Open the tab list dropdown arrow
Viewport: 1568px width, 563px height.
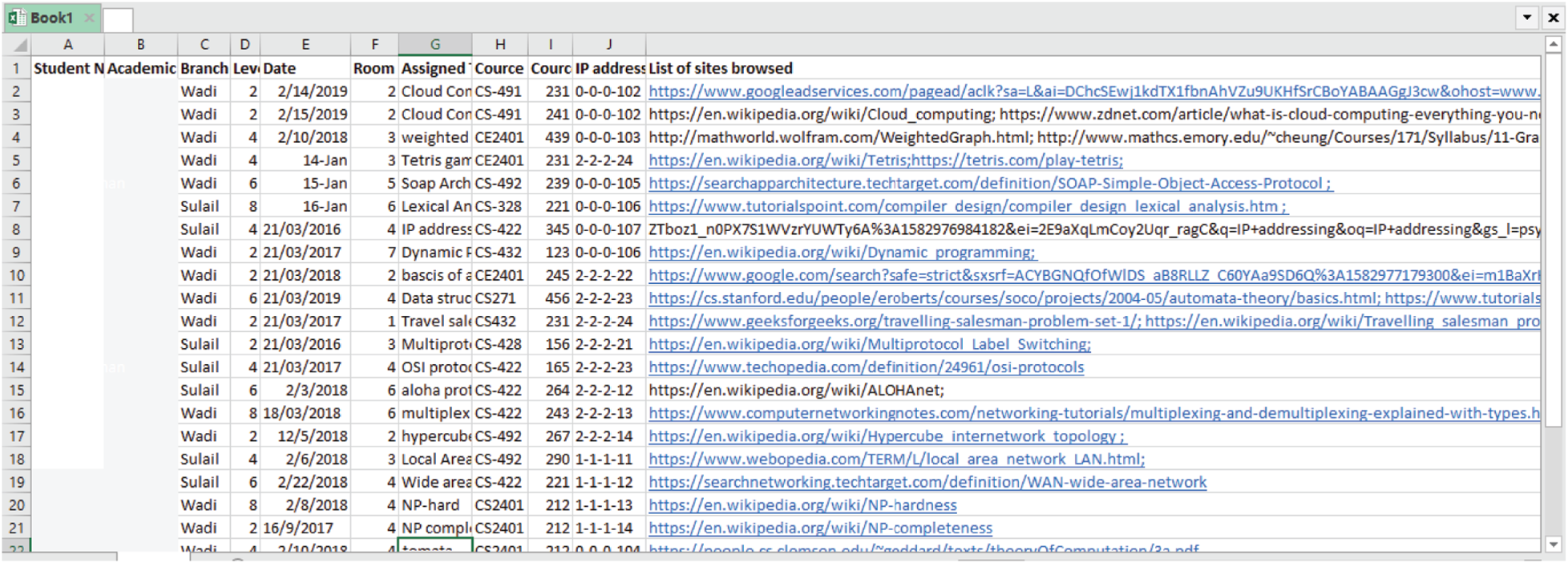[x=1526, y=17]
